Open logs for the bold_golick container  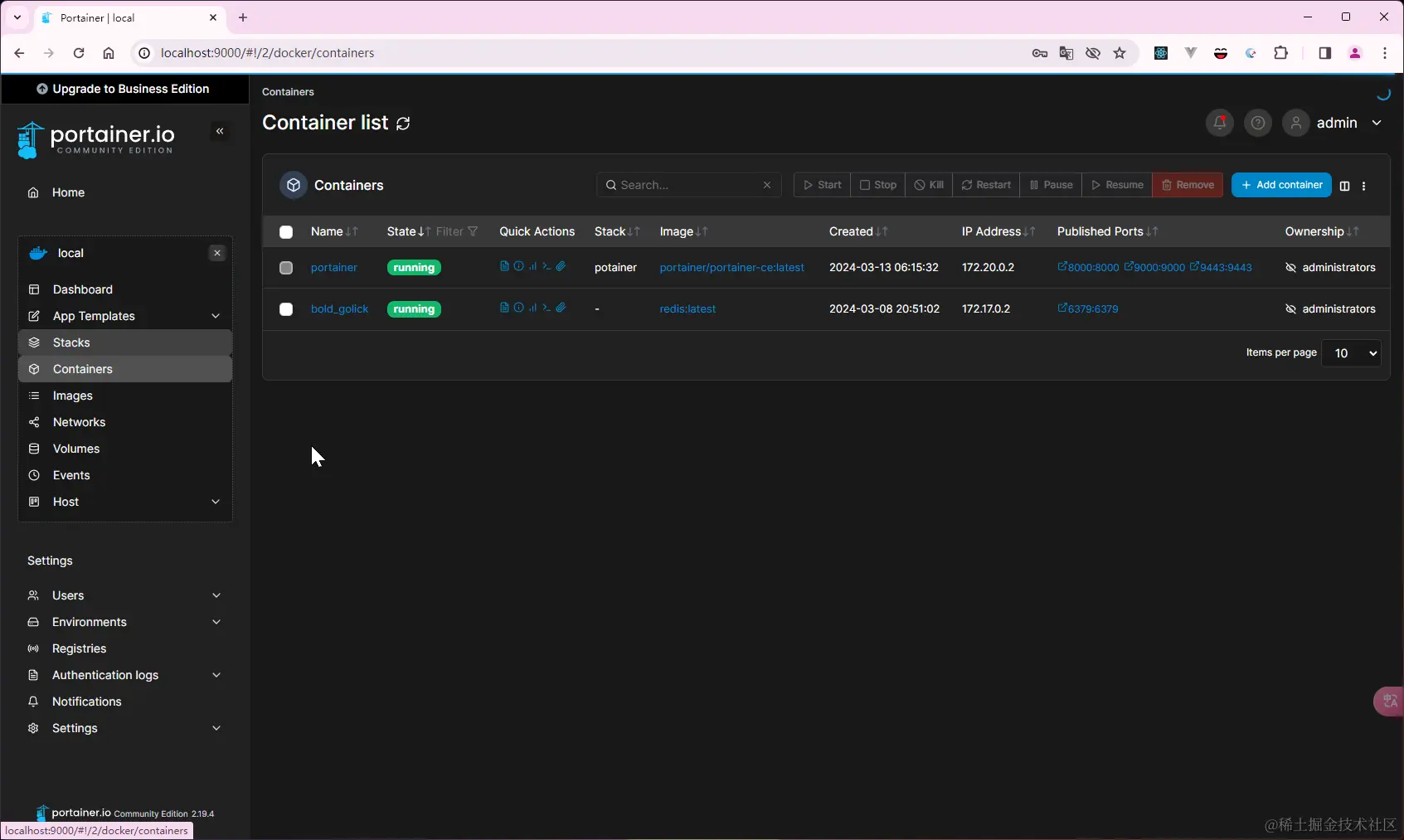click(x=504, y=308)
